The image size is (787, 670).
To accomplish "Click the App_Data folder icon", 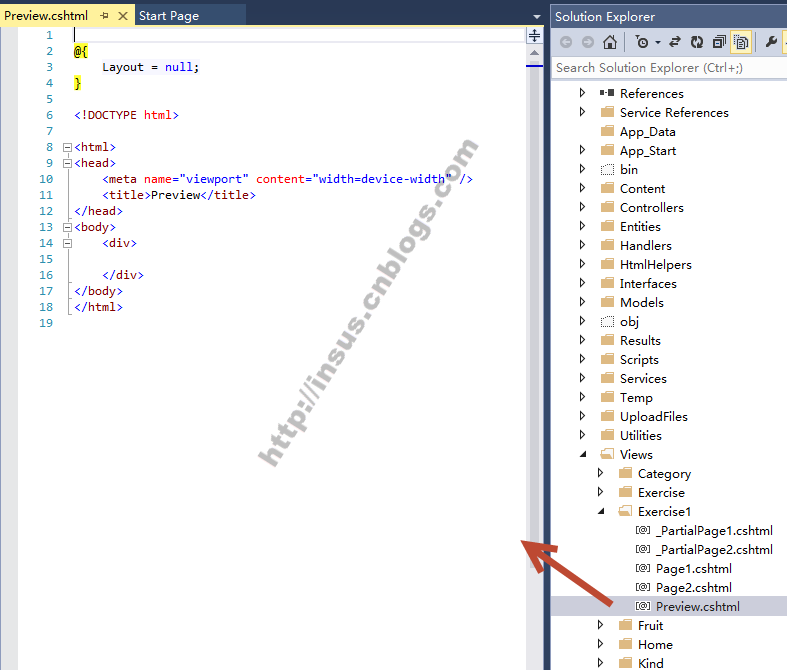I will coord(607,131).
